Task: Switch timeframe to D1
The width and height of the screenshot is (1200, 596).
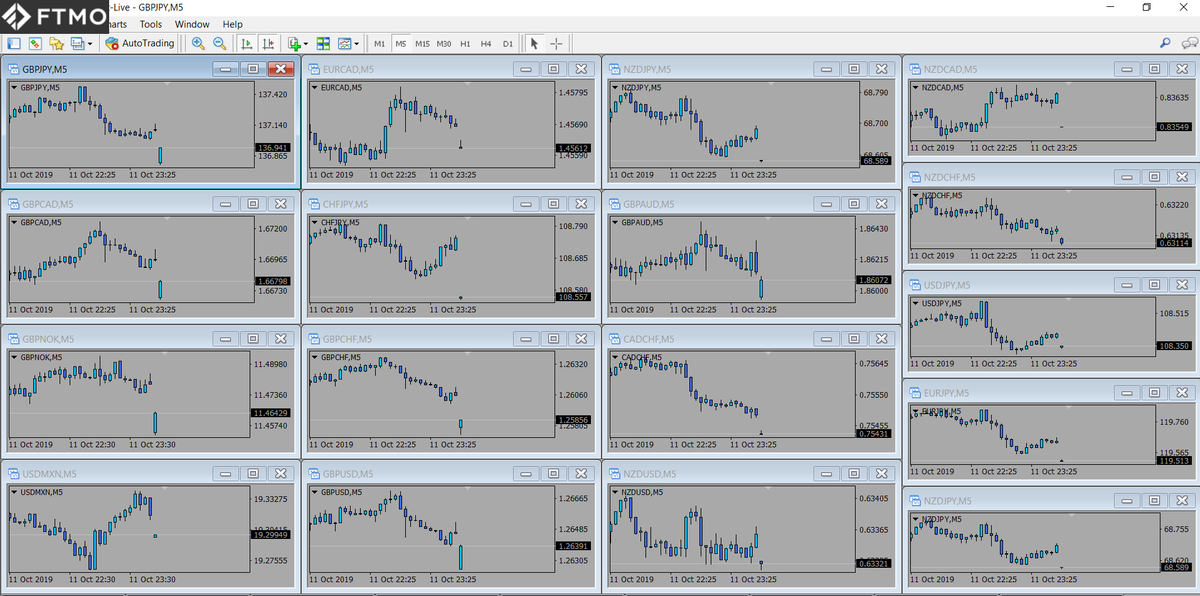Action: click(x=507, y=43)
